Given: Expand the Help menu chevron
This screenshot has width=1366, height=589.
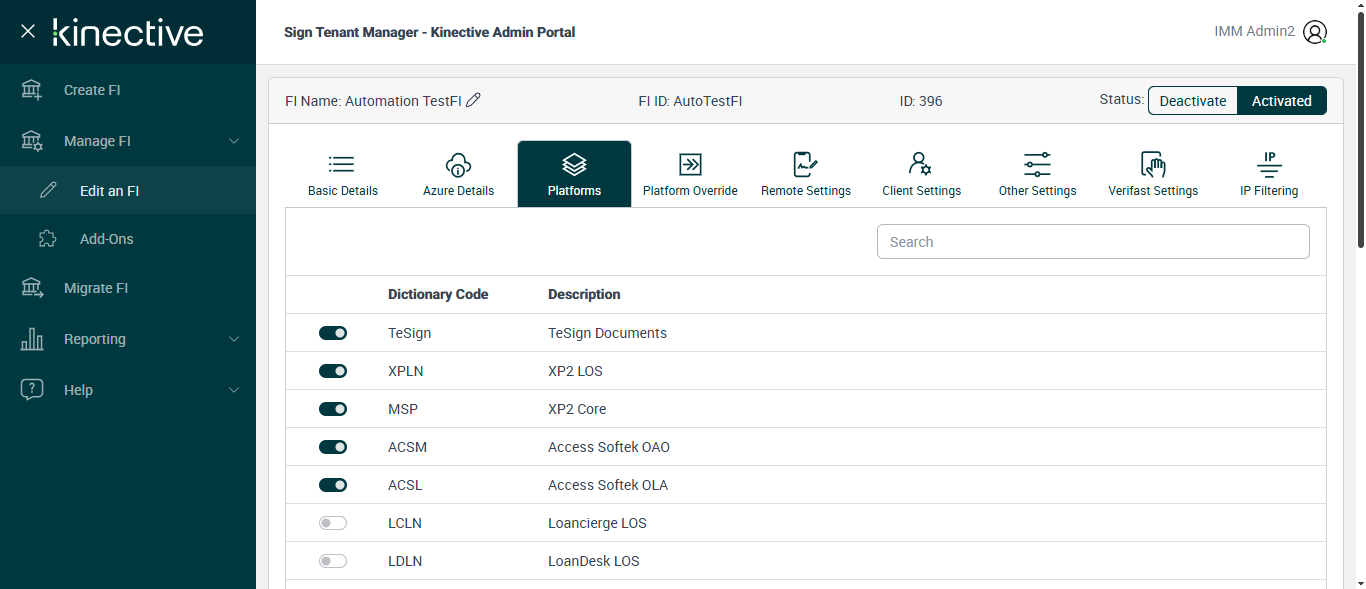Looking at the screenshot, I should pos(234,390).
